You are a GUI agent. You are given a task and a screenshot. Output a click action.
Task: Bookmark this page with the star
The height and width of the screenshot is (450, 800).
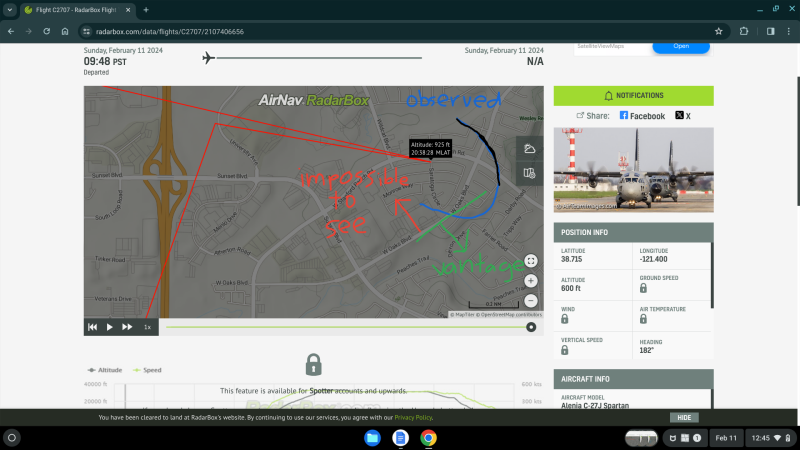click(718, 31)
